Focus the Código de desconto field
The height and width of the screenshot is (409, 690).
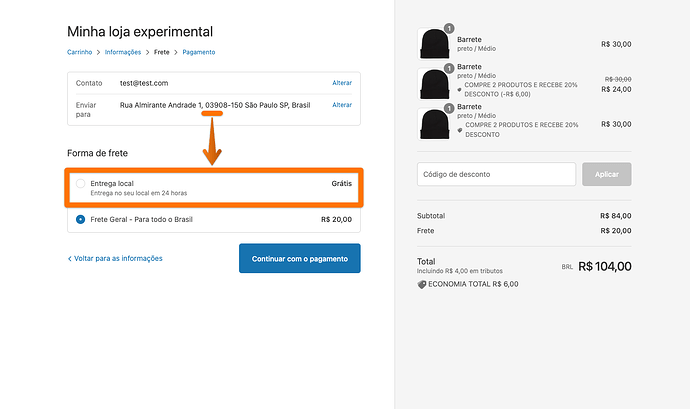click(496, 174)
